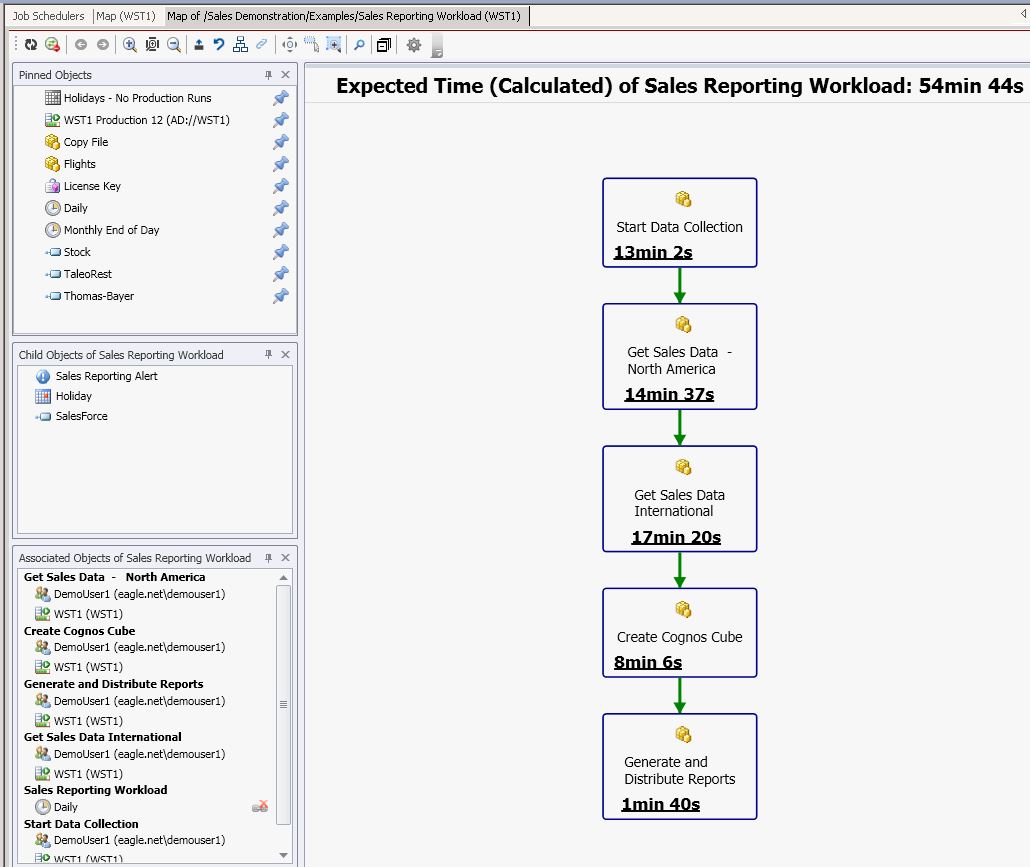1030x867 pixels.
Task: Zoom in using the magnifier plus icon
Action: tap(130, 45)
